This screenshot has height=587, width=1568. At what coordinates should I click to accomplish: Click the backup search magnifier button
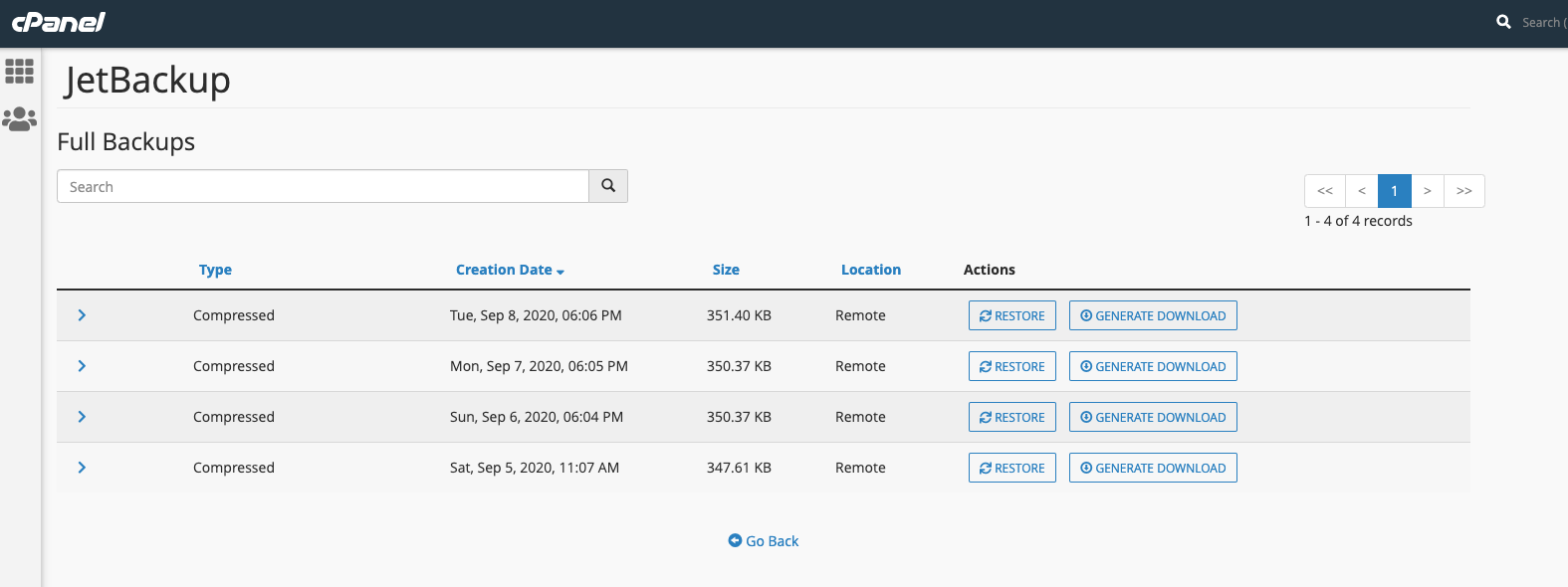608,186
